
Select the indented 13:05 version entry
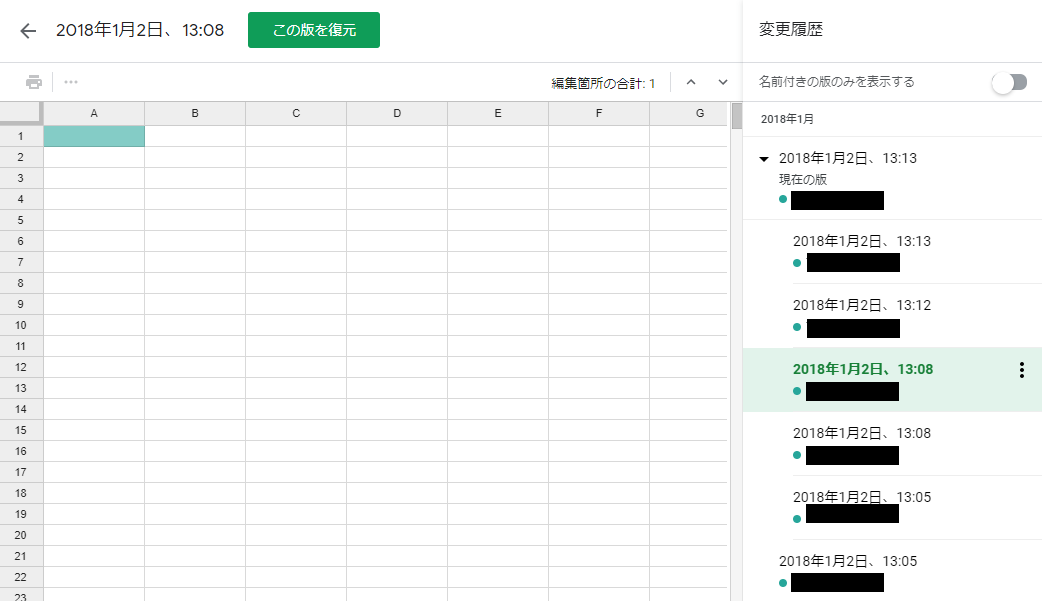[x=861, y=497]
